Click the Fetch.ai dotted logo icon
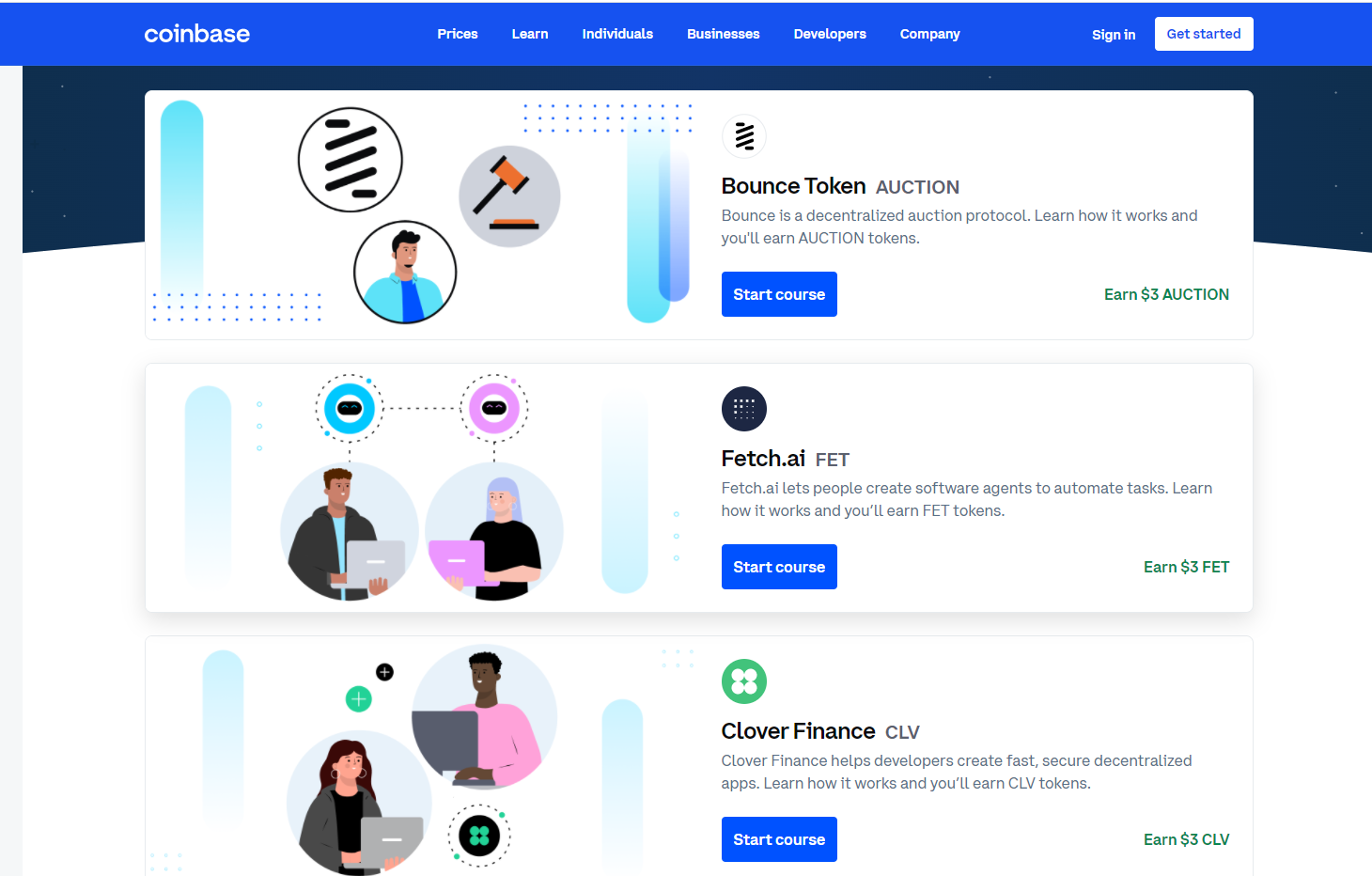 pyautogui.click(x=744, y=409)
